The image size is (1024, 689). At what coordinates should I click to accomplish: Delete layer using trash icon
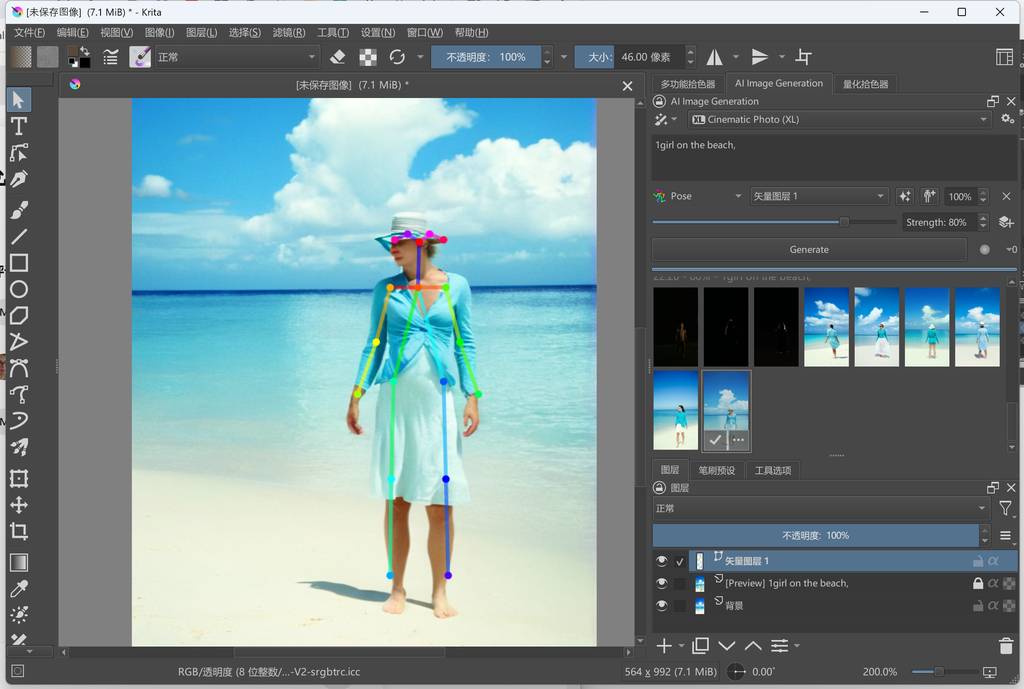point(1006,646)
